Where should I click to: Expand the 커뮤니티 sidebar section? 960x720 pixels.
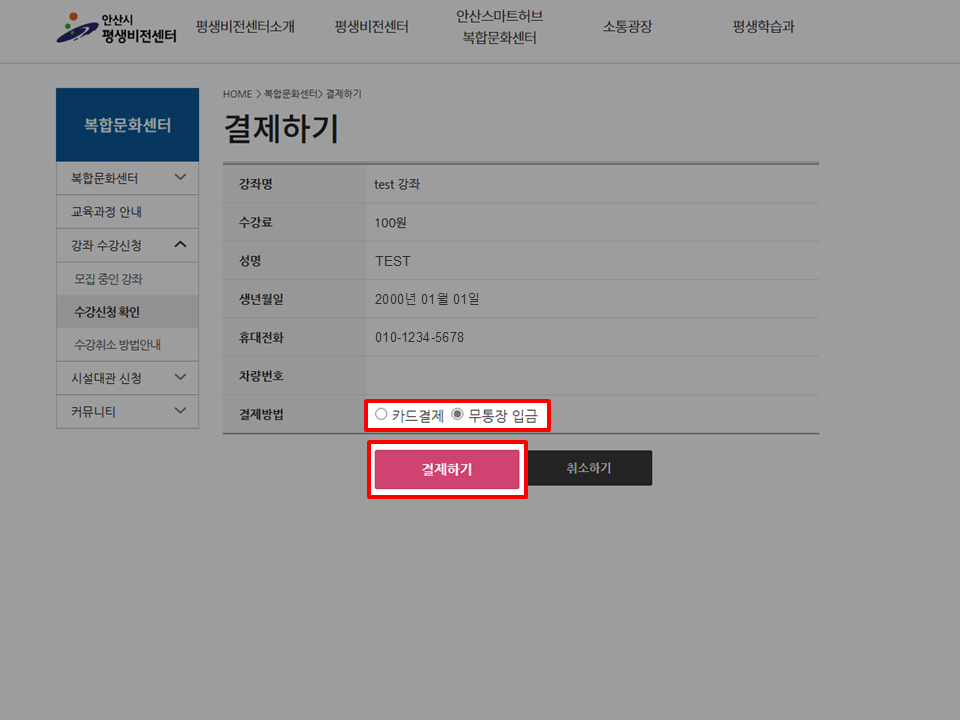(127, 411)
